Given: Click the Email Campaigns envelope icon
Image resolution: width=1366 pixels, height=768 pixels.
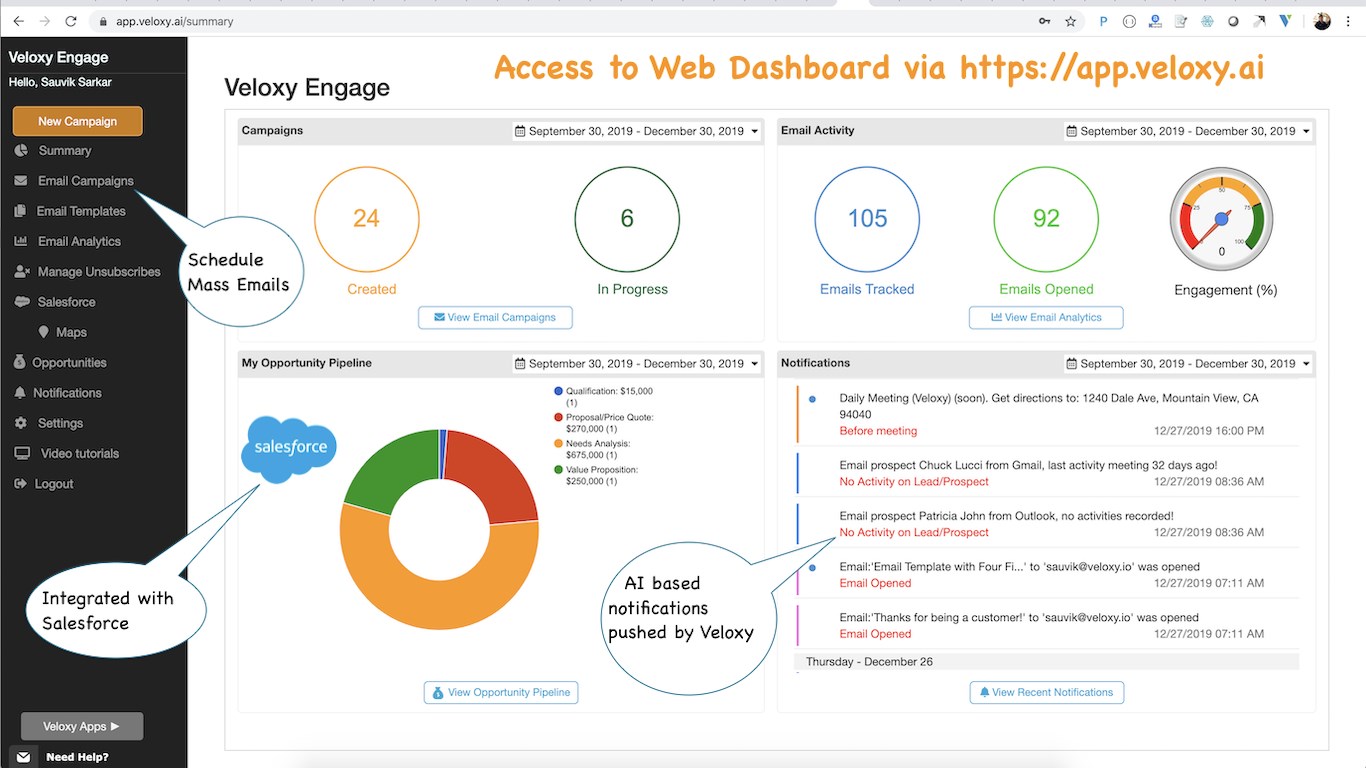Looking at the screenshot, I should (21, 181).
